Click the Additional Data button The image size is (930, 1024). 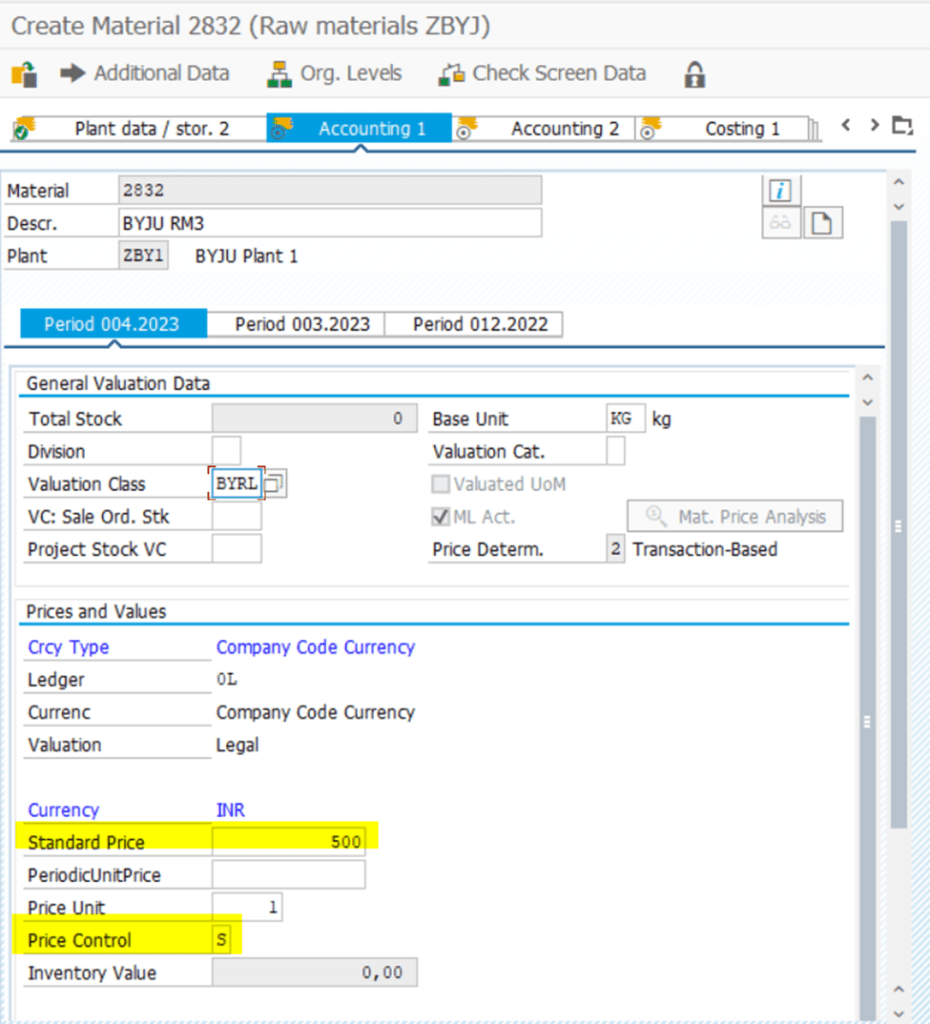(x=145, y=74)
